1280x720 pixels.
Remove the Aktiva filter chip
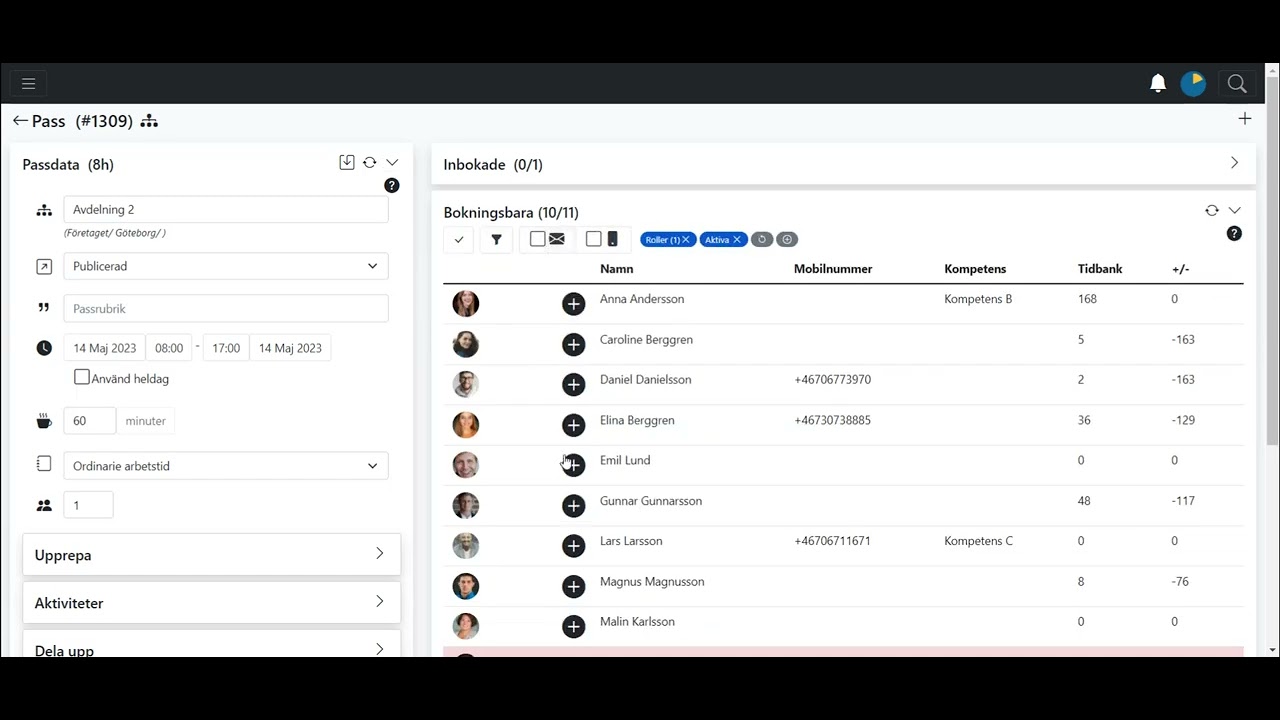coord(737,240)
